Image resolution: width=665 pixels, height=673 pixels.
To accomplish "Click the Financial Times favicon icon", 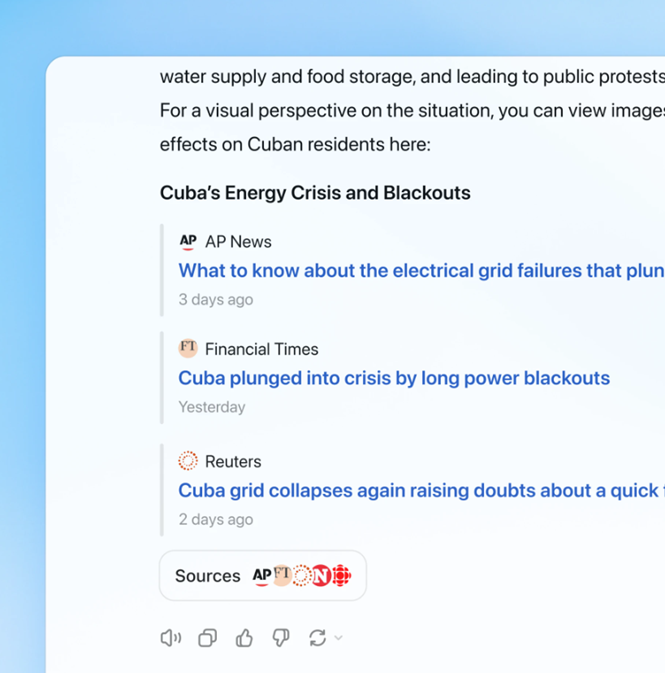I will [188, 348].
